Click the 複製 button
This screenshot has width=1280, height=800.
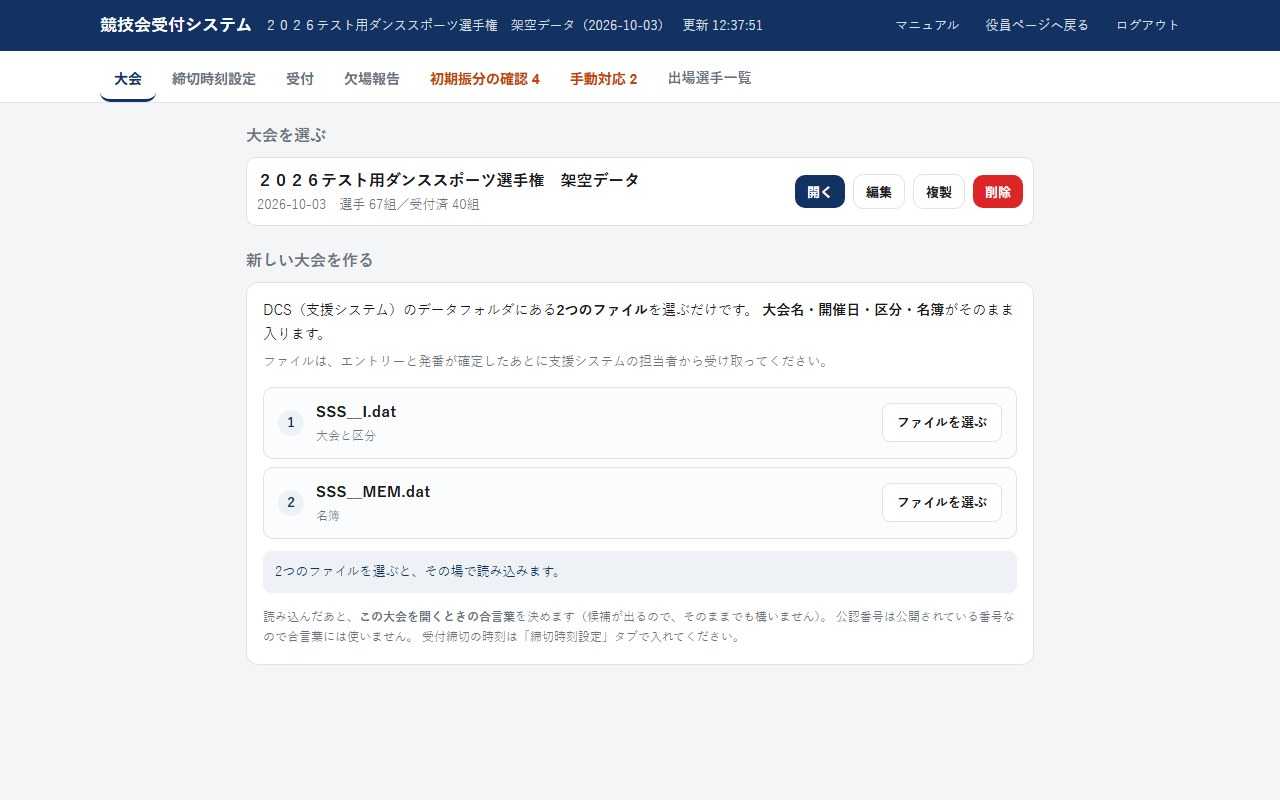(x=939, y=192)
